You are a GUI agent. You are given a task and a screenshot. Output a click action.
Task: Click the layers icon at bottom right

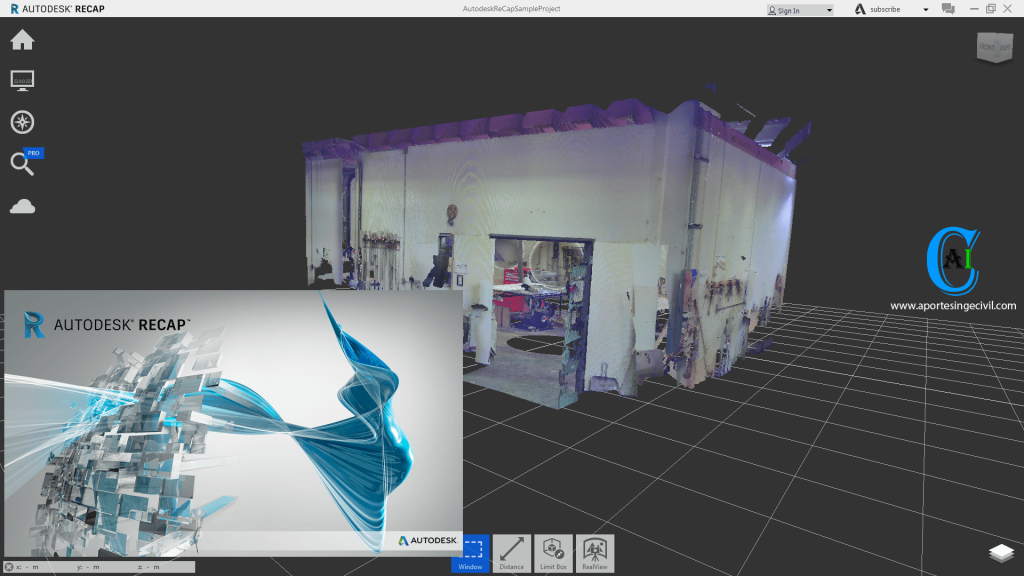pos(1001,552)
